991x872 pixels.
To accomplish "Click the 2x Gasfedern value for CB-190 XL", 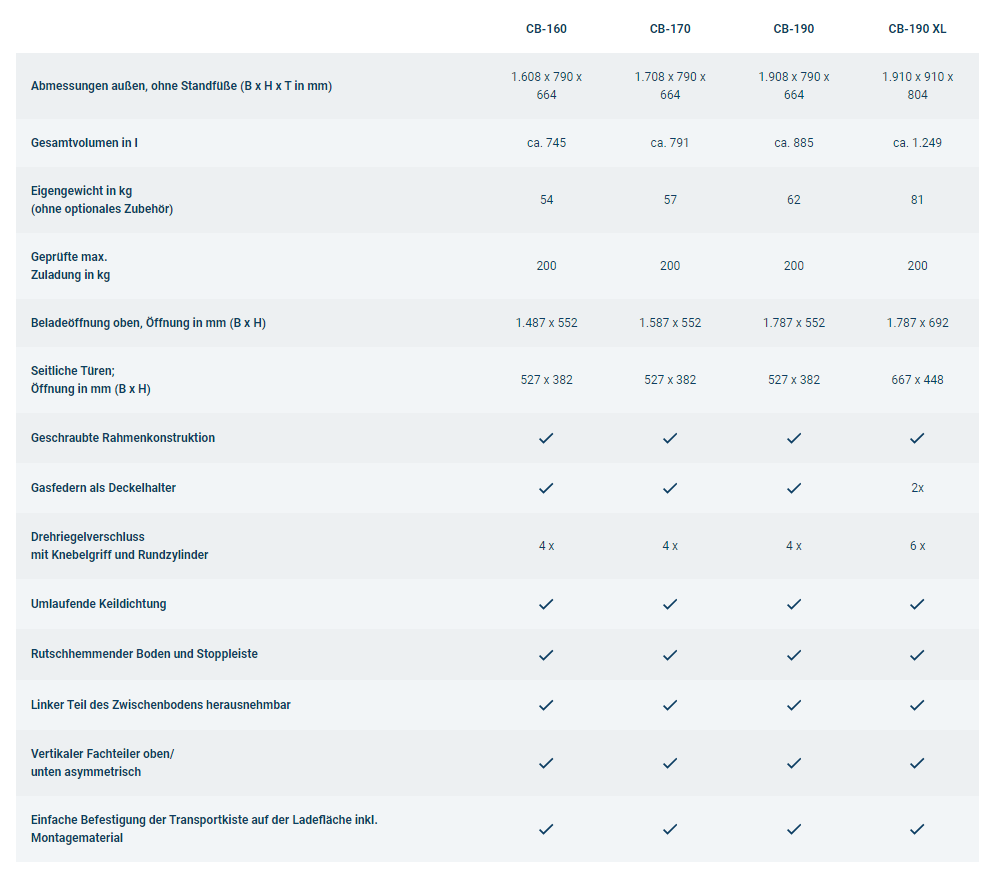I will tap(917, 488).
